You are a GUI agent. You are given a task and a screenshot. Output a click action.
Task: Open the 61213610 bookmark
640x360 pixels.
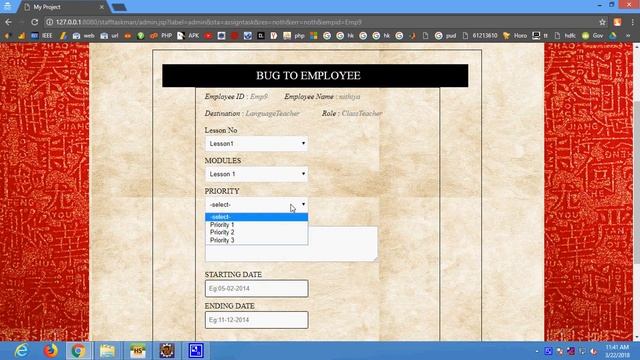pos(480,36)
